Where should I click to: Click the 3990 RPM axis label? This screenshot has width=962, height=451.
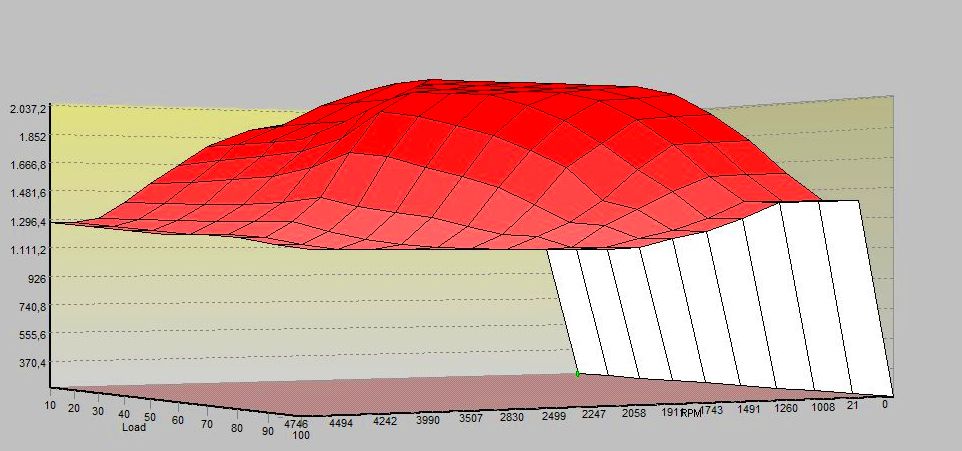[x=429, y=419]
